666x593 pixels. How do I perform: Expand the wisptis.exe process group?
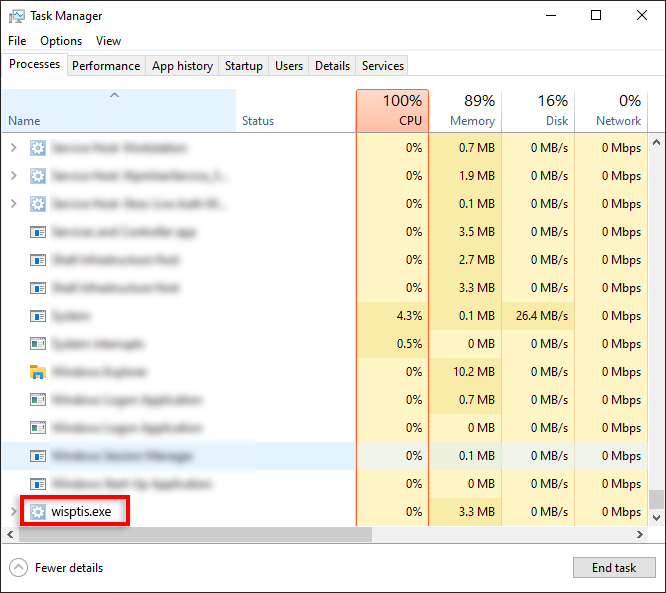point(14,512)
